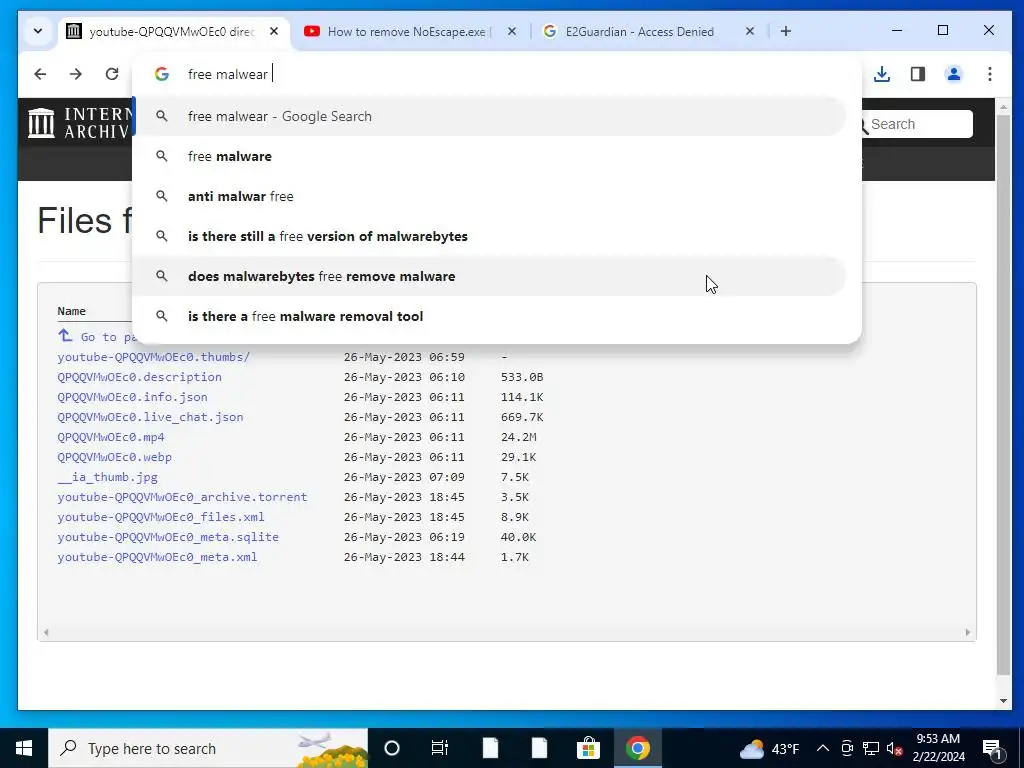Open the Windows Start menu
Viewport: 1024px width, 768px height.
pyautogui.click(x=24, y=748)
